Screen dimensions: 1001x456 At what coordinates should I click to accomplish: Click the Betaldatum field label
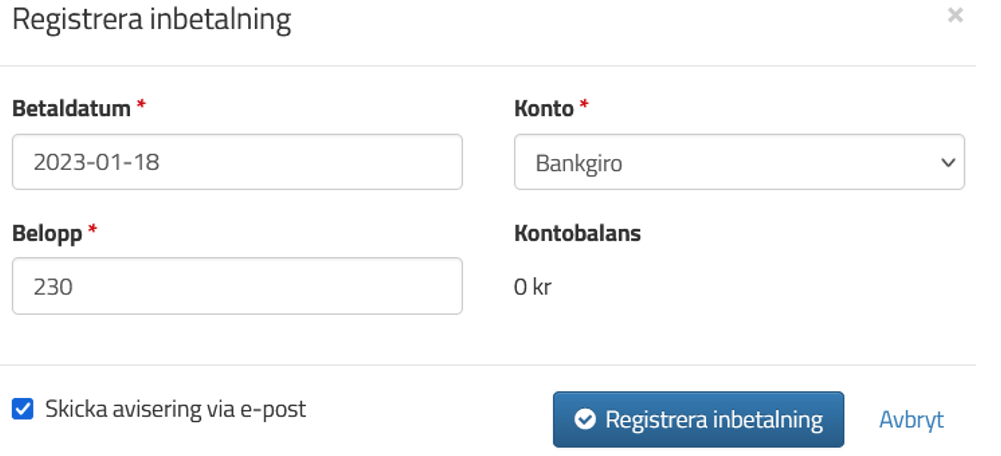72,109
